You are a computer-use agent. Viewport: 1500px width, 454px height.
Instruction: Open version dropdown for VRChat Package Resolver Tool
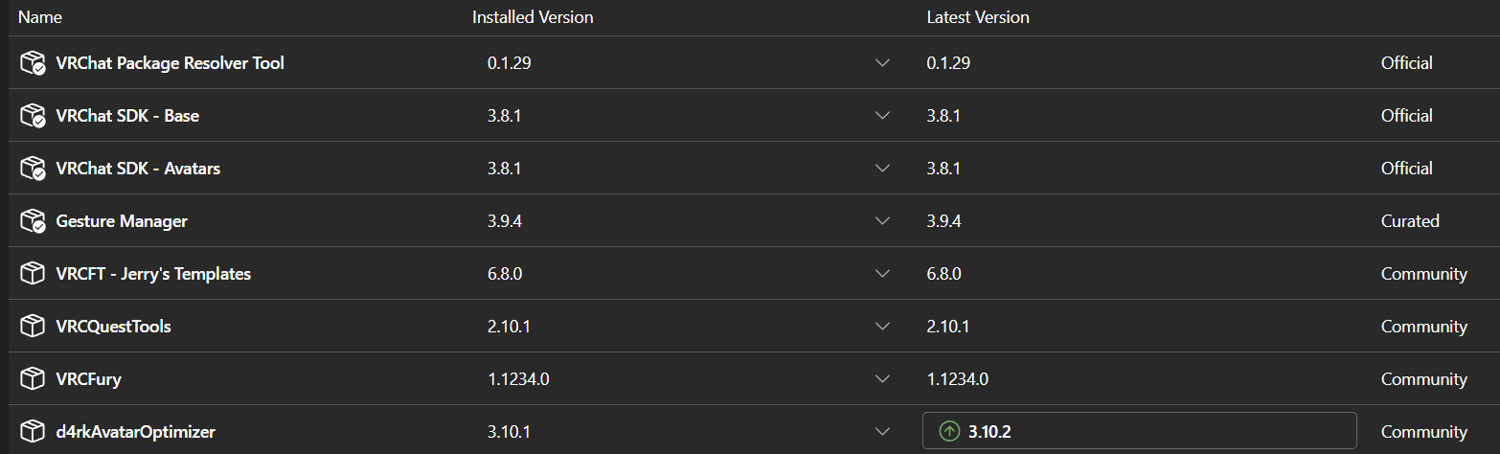click(882, 63)
